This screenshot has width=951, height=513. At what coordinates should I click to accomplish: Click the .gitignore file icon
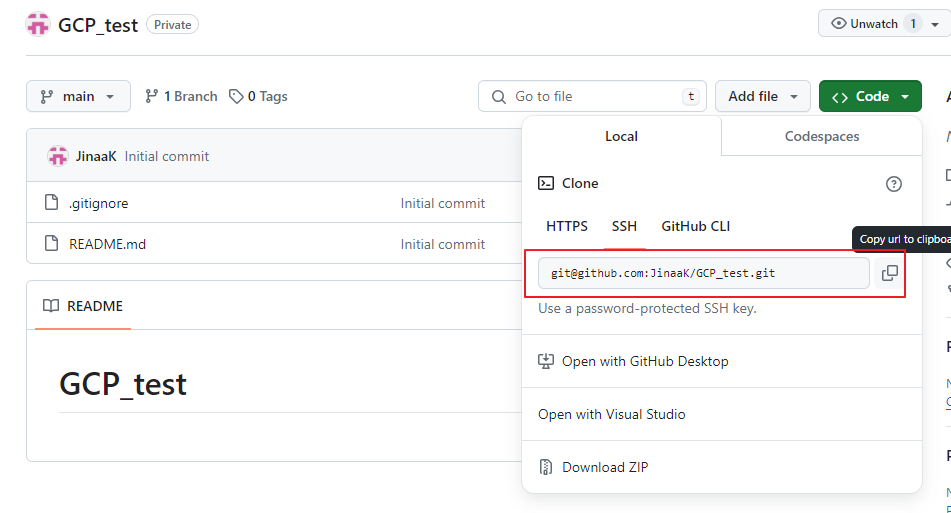[x=52, y=203]
